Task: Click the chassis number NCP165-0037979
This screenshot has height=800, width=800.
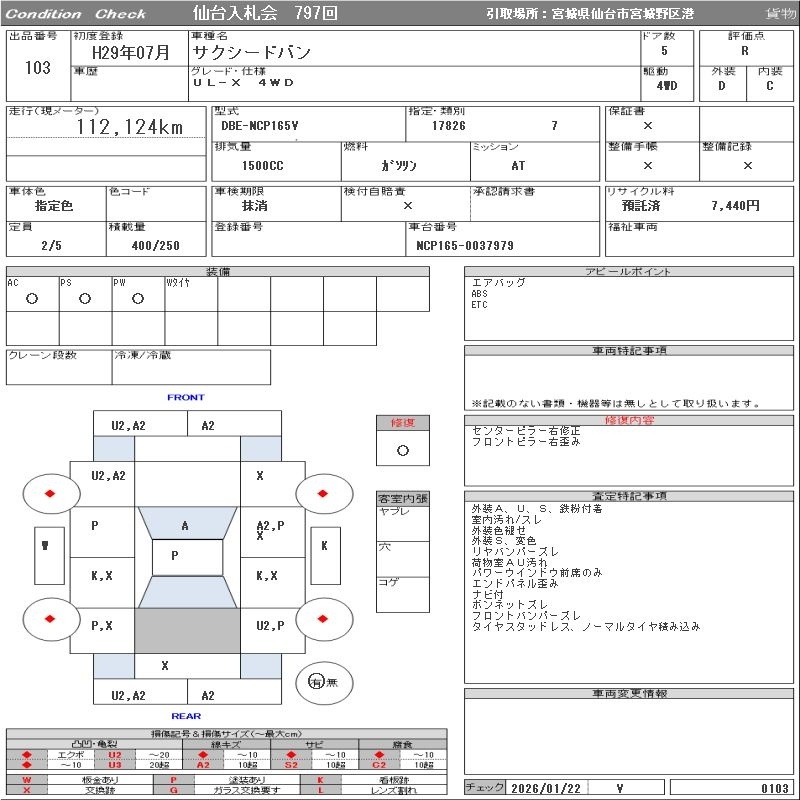Action: [x=465, y=245]
